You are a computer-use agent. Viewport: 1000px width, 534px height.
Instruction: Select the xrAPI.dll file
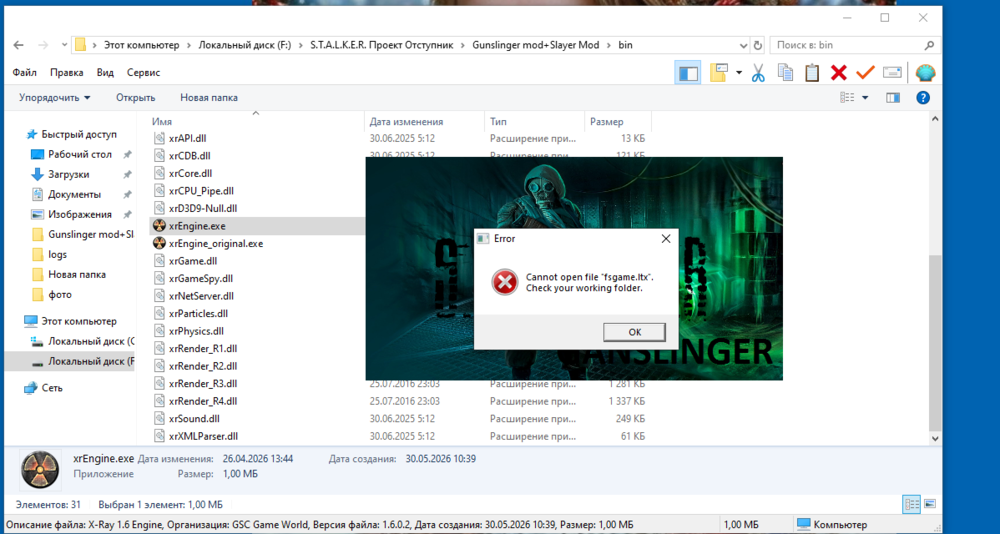(x=188, y=138)
